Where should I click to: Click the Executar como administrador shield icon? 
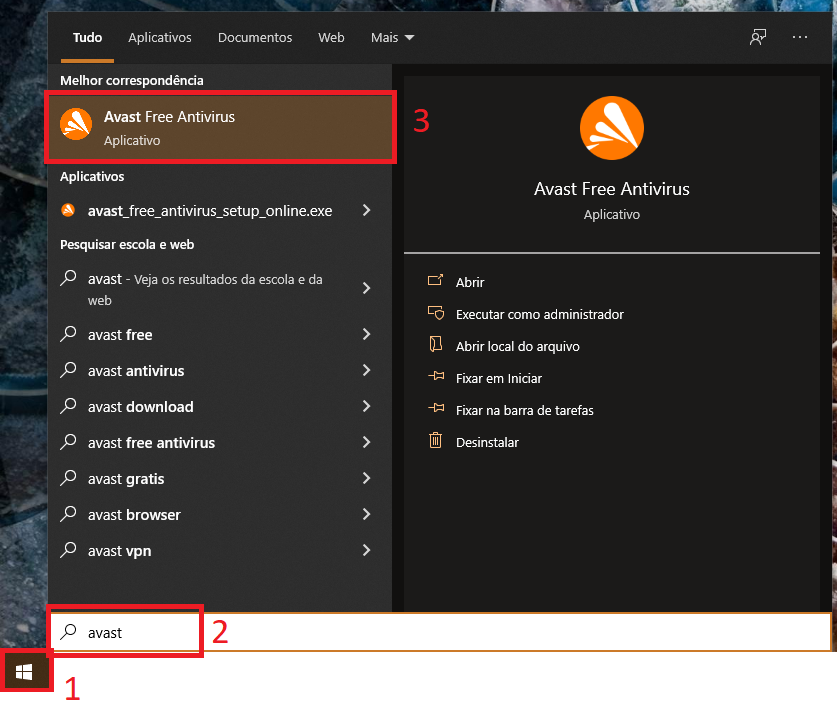click(435, 313)
